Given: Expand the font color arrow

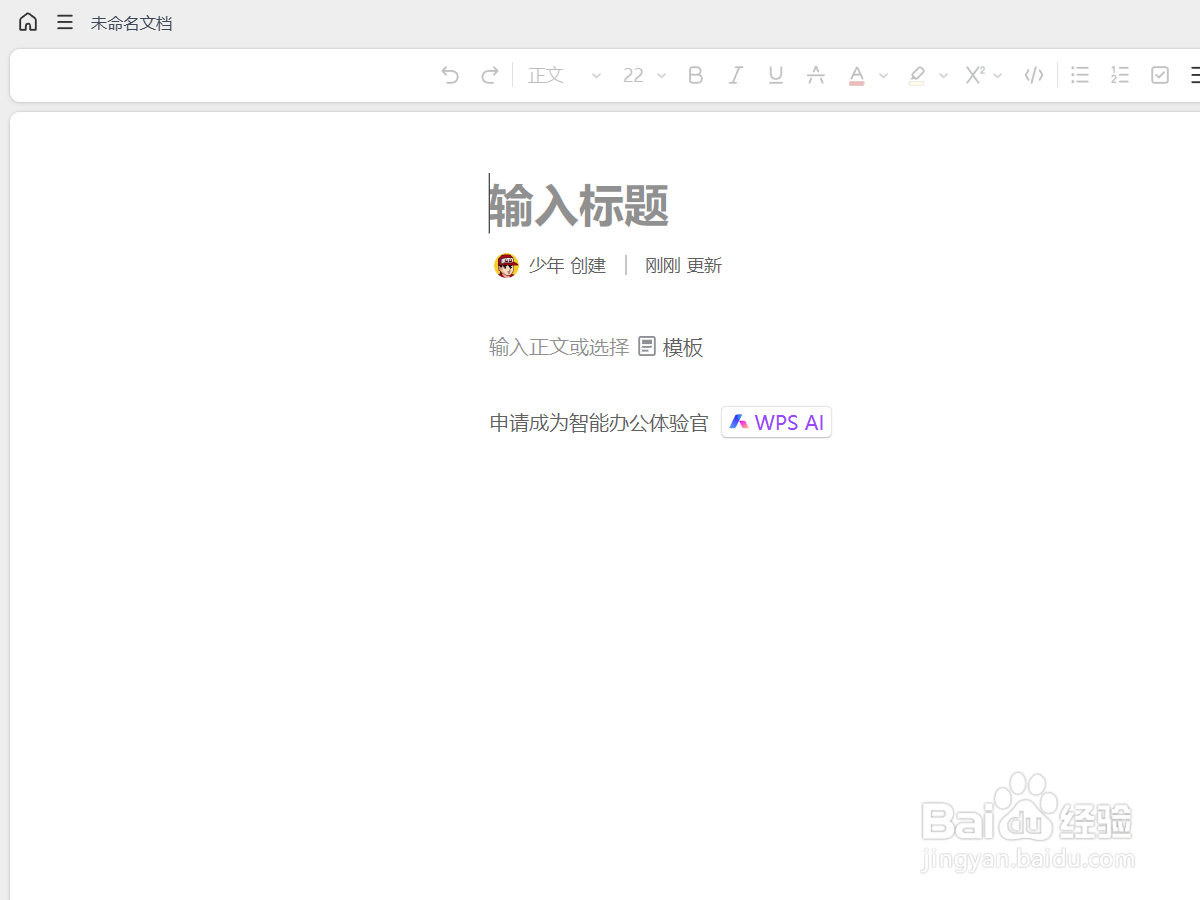Looking at the screenshot, I should pyautogui.click(x=883, y=76).
